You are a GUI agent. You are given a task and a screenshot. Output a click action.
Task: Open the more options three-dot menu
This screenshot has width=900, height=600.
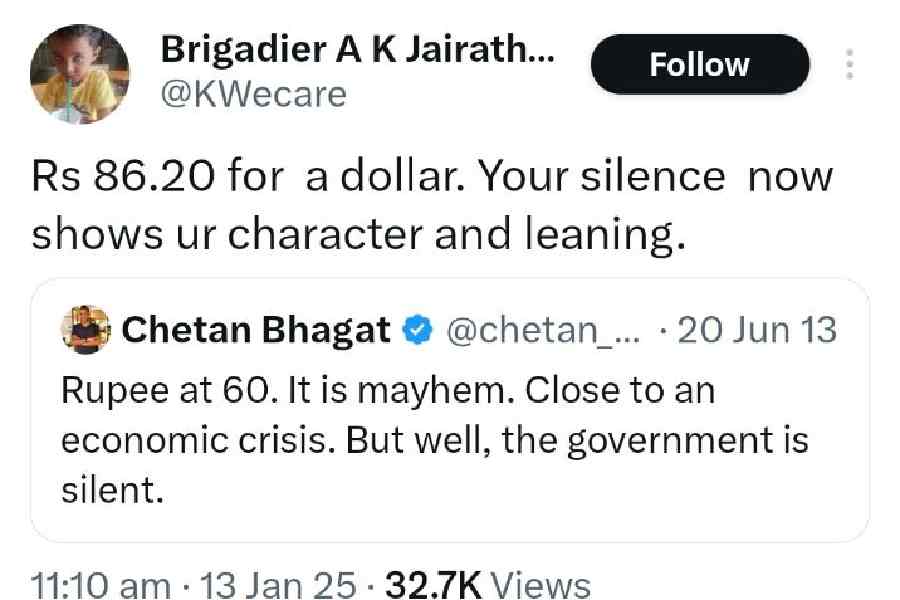[849, 66]
